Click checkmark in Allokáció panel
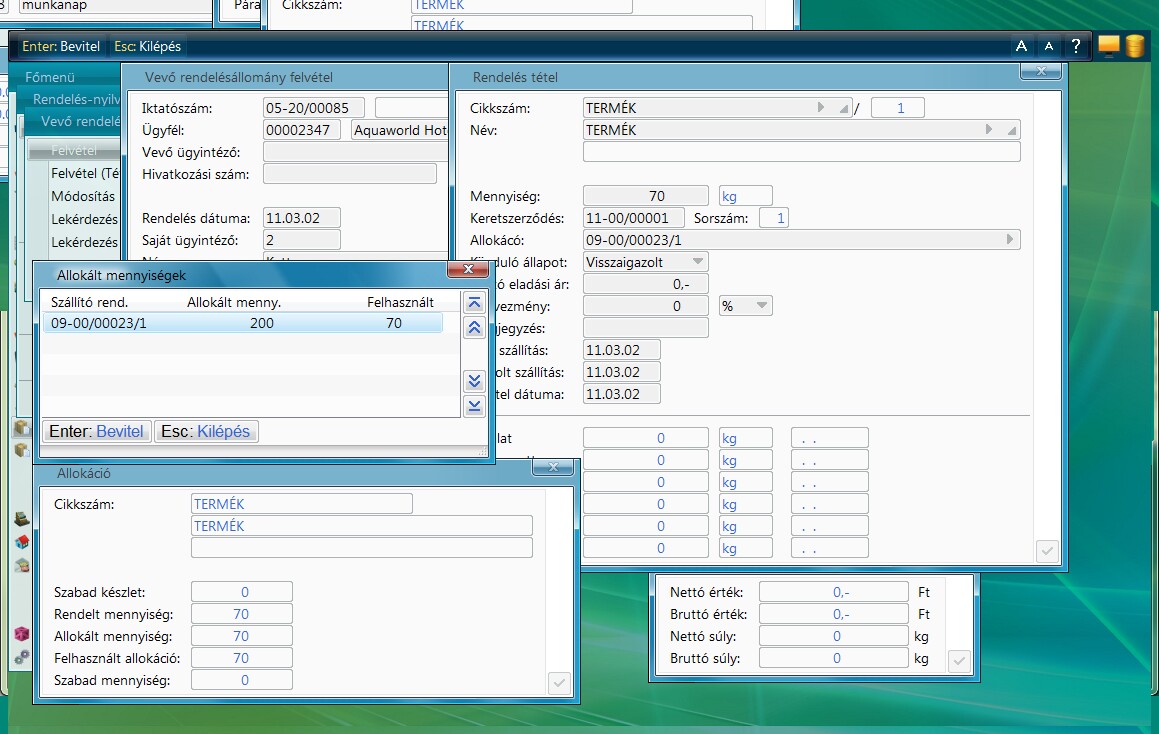The image size is (1159, 734). 559,683
